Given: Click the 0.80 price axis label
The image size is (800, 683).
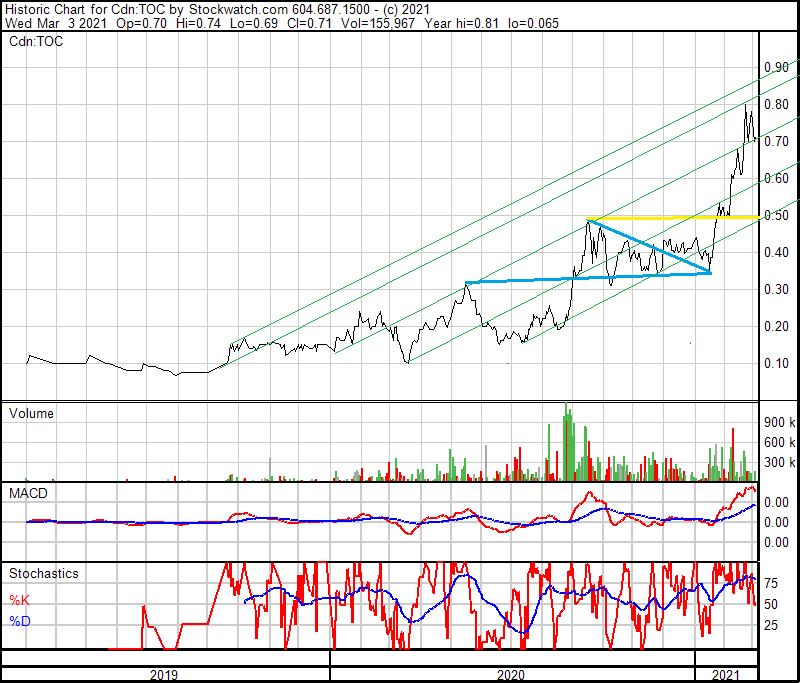Looking at the screenshot, I should (776, 104).
